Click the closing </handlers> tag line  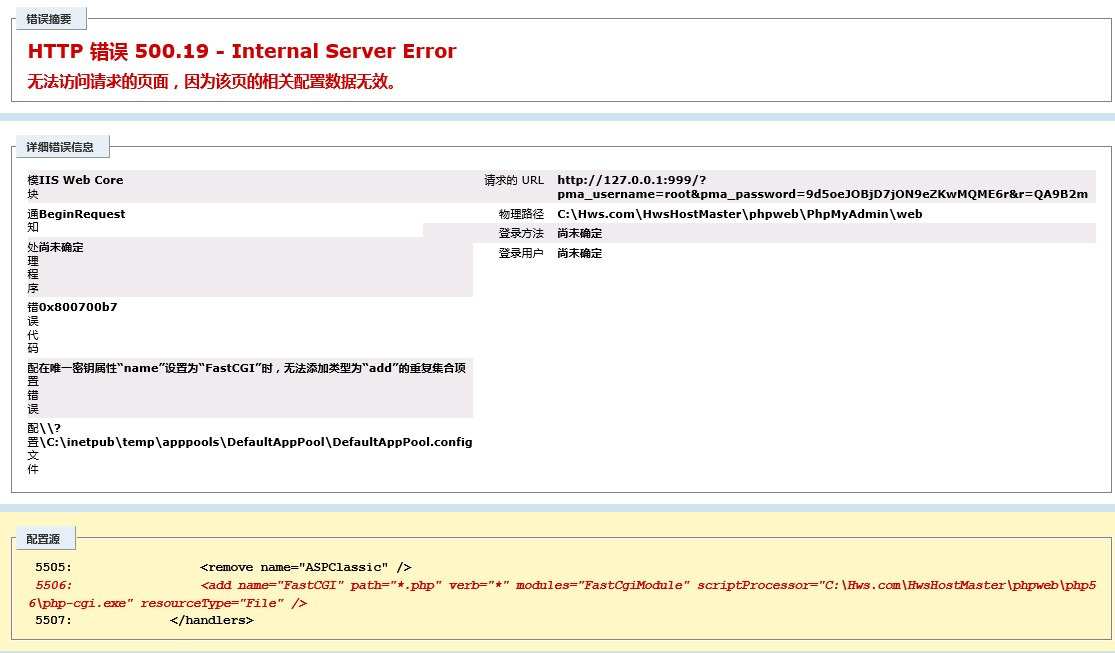point(211,620)
